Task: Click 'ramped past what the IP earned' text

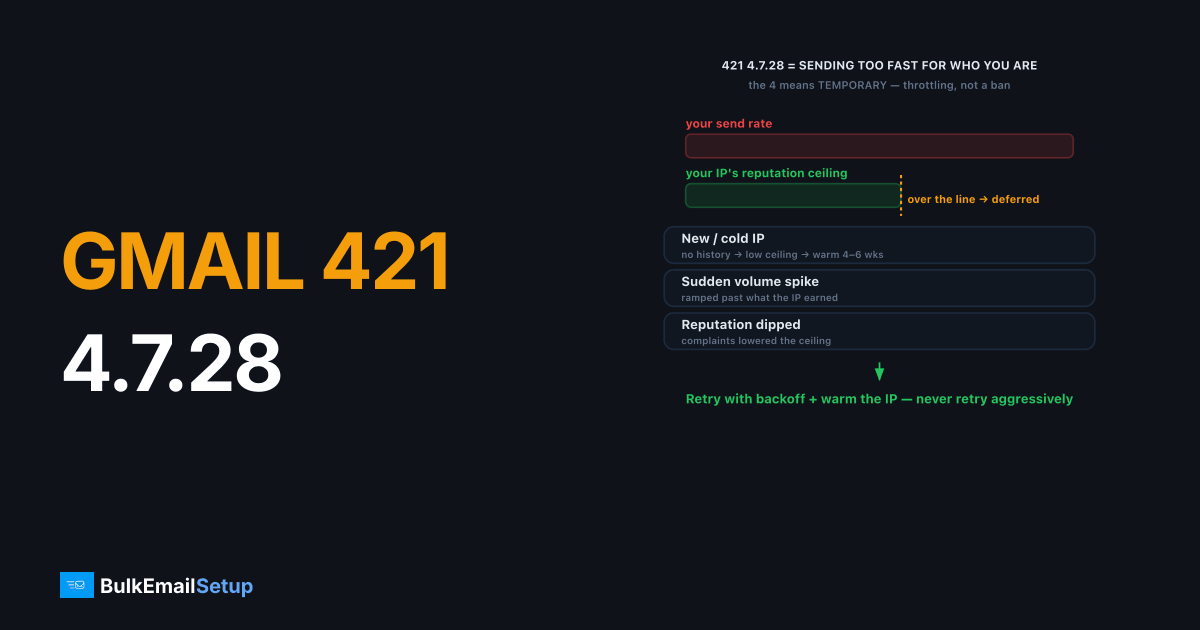Action: [760, 298]
